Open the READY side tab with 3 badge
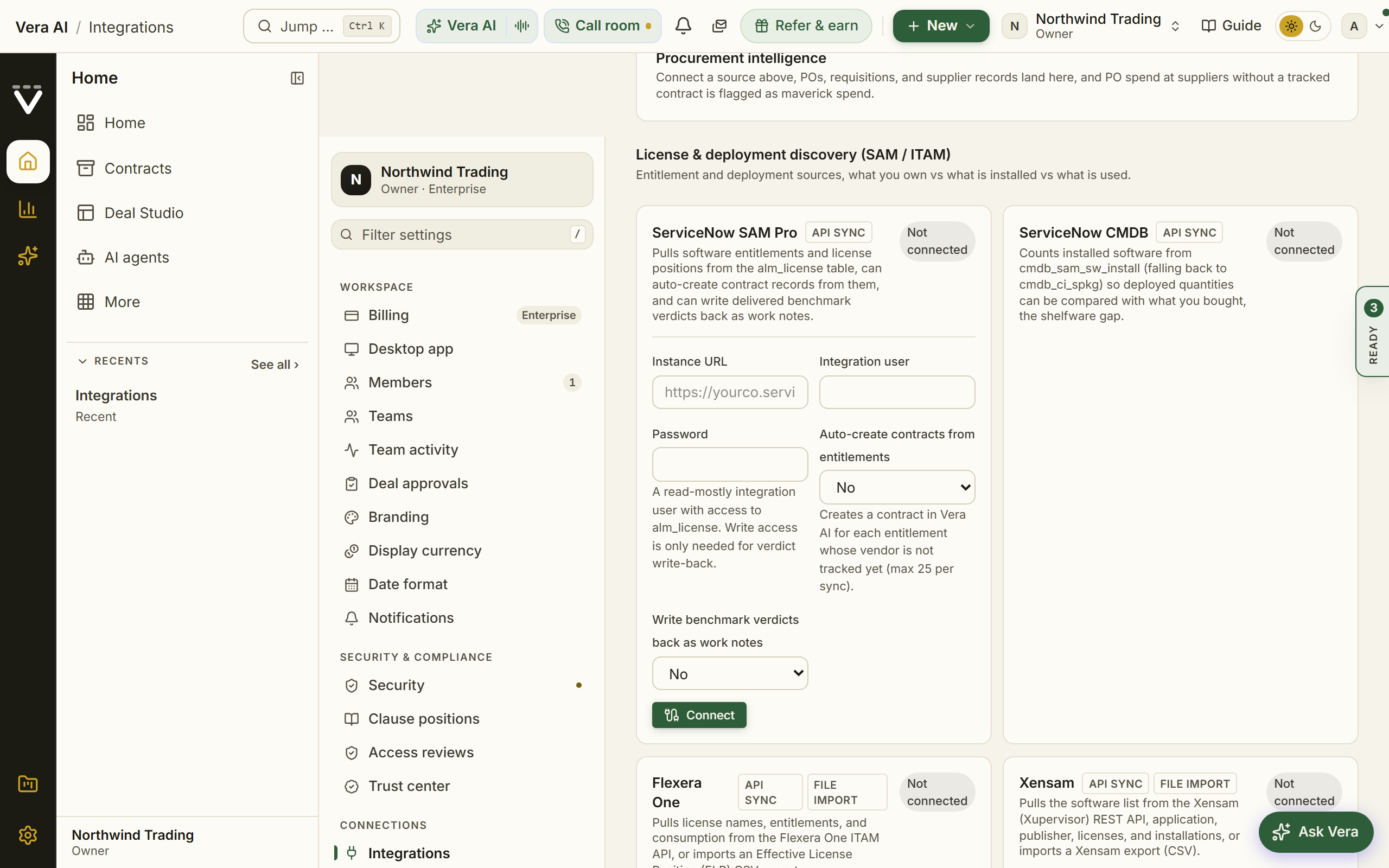This screenshot has width=1389, height=868. (1373, 331)
